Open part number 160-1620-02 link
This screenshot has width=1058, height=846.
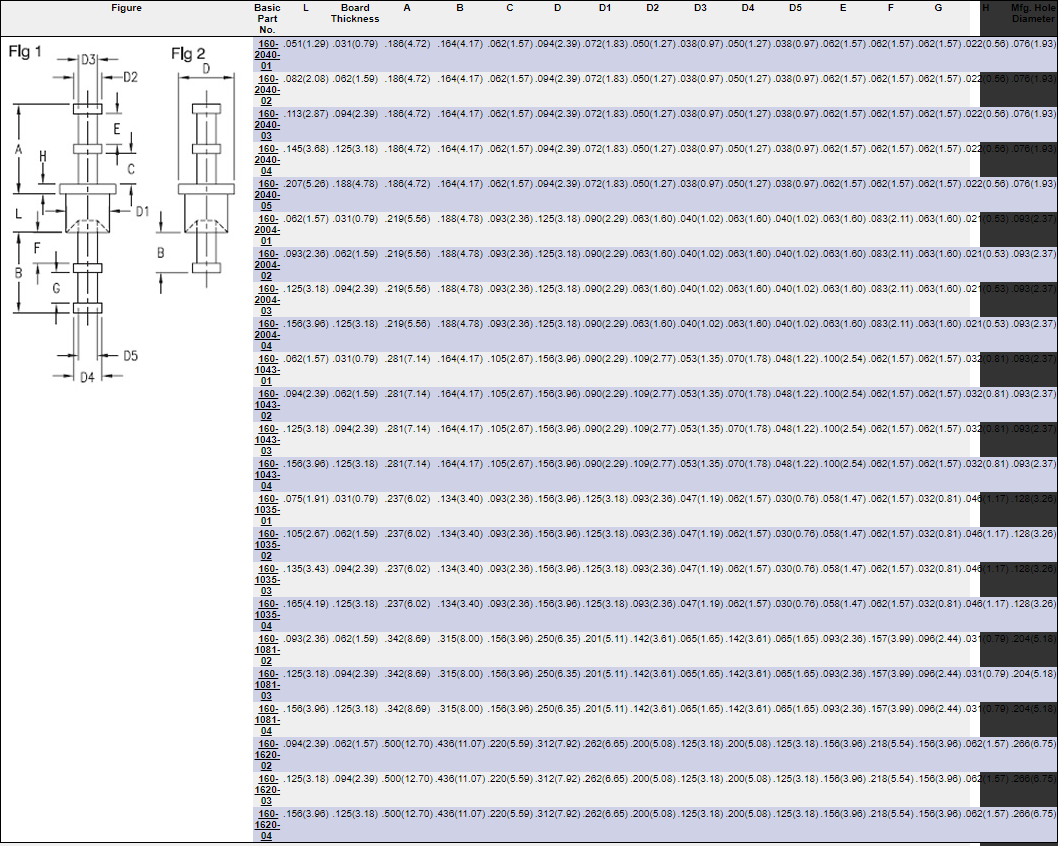click(268, 755)
